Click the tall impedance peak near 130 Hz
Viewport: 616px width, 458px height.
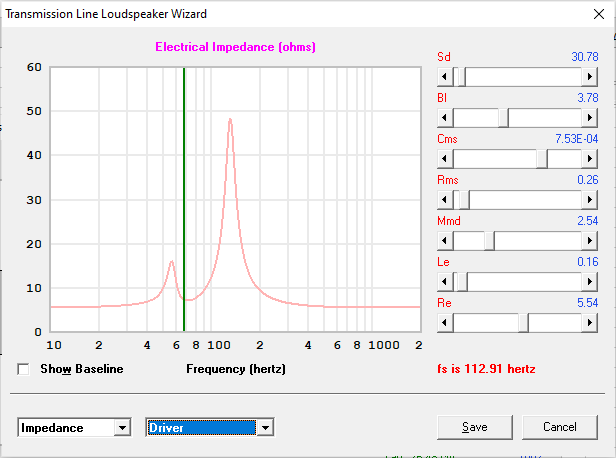point(230,120)
